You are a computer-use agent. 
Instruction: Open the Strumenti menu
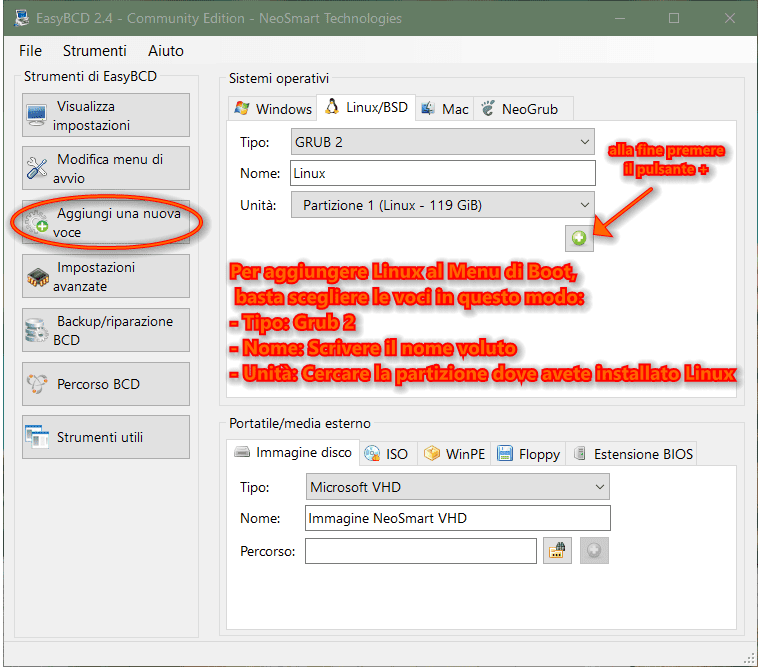(94, 51)
